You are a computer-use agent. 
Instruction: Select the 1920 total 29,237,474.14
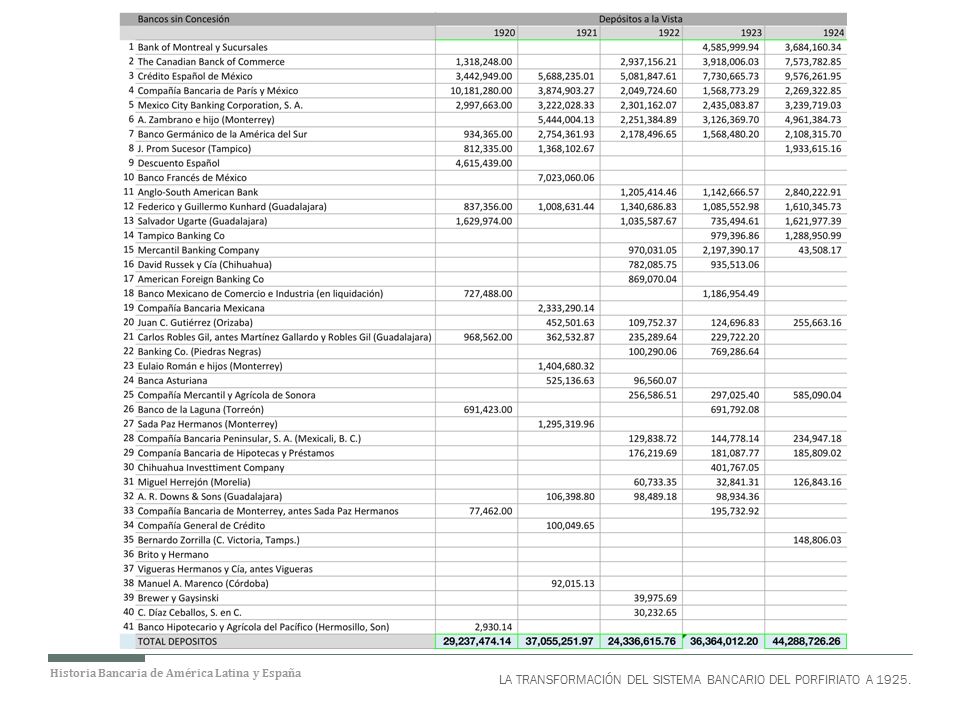tap(477, 642)
